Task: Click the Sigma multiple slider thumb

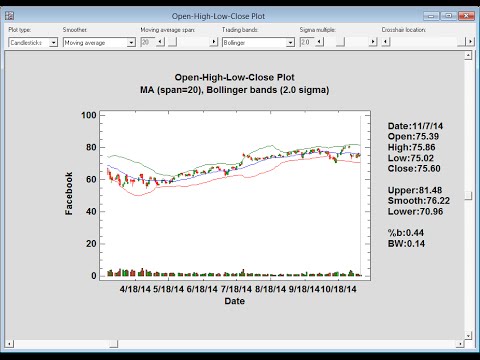Action: pyautogui.click(x=340, y=42)
